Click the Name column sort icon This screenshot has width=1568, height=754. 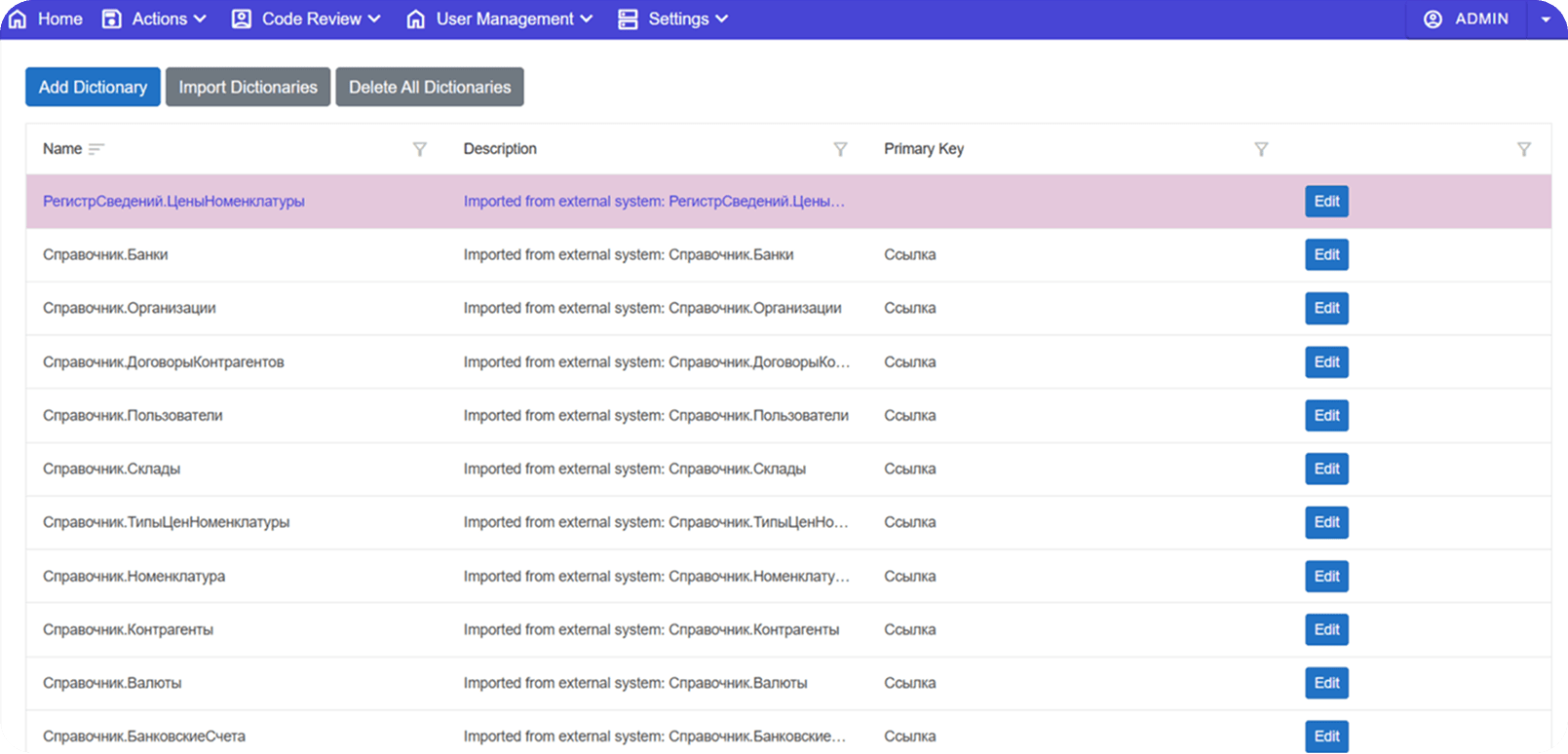[x=96, y=149]
